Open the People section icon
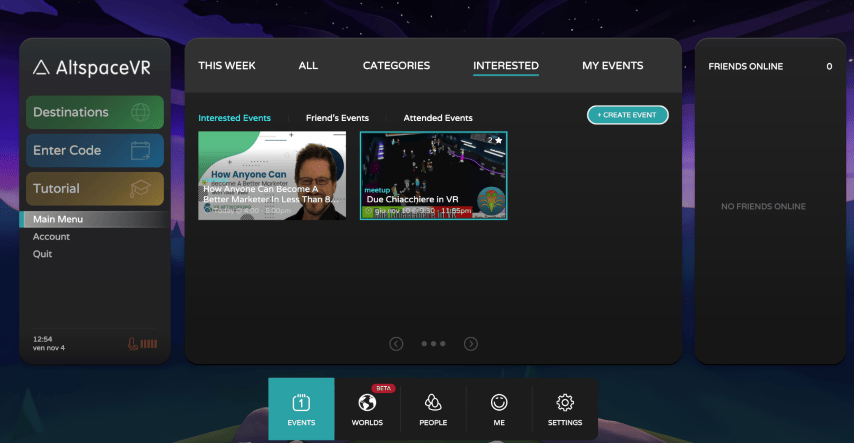Image resolution: width=854 pixels, height=443 pixels. pyautogui.click(x=433, y=409)
